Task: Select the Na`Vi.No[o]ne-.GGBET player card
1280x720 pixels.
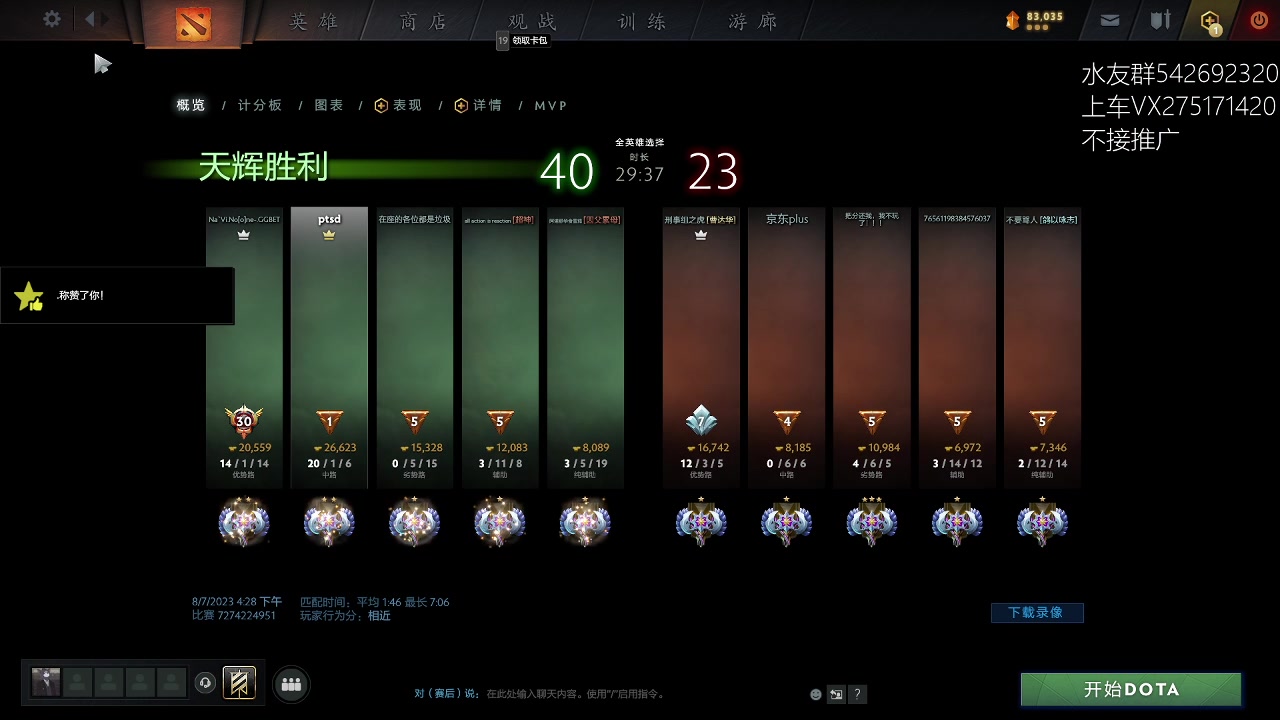Action: pyautogui.click(x=244, y=347)
